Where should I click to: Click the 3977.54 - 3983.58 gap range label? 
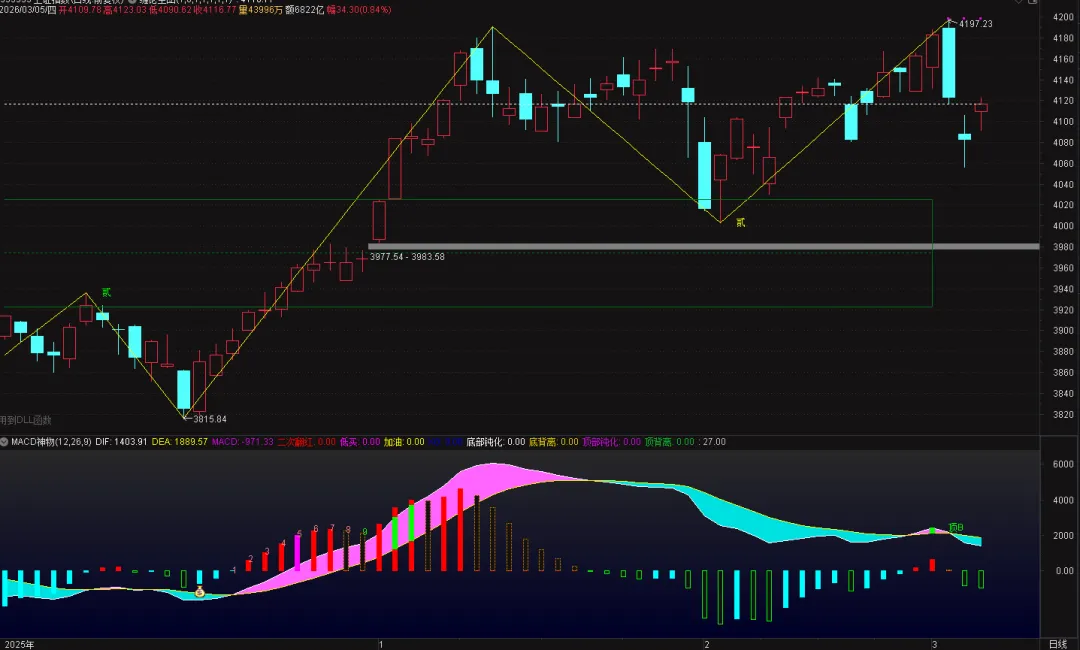click(x=407, y=256)
